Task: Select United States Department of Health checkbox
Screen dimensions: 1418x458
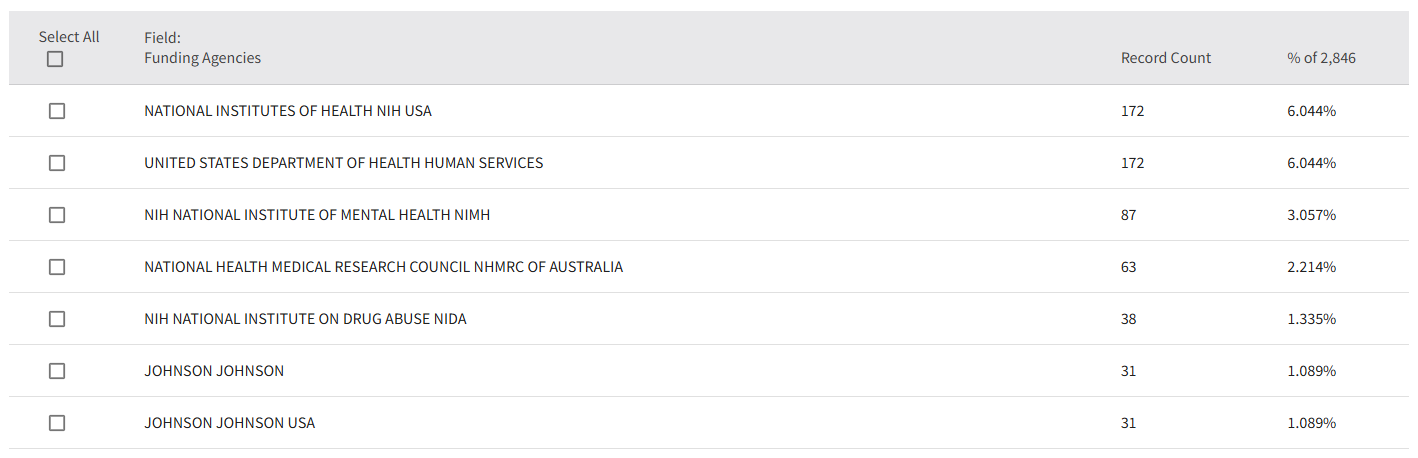Action: pyautogui.click(x=57, y=163)
